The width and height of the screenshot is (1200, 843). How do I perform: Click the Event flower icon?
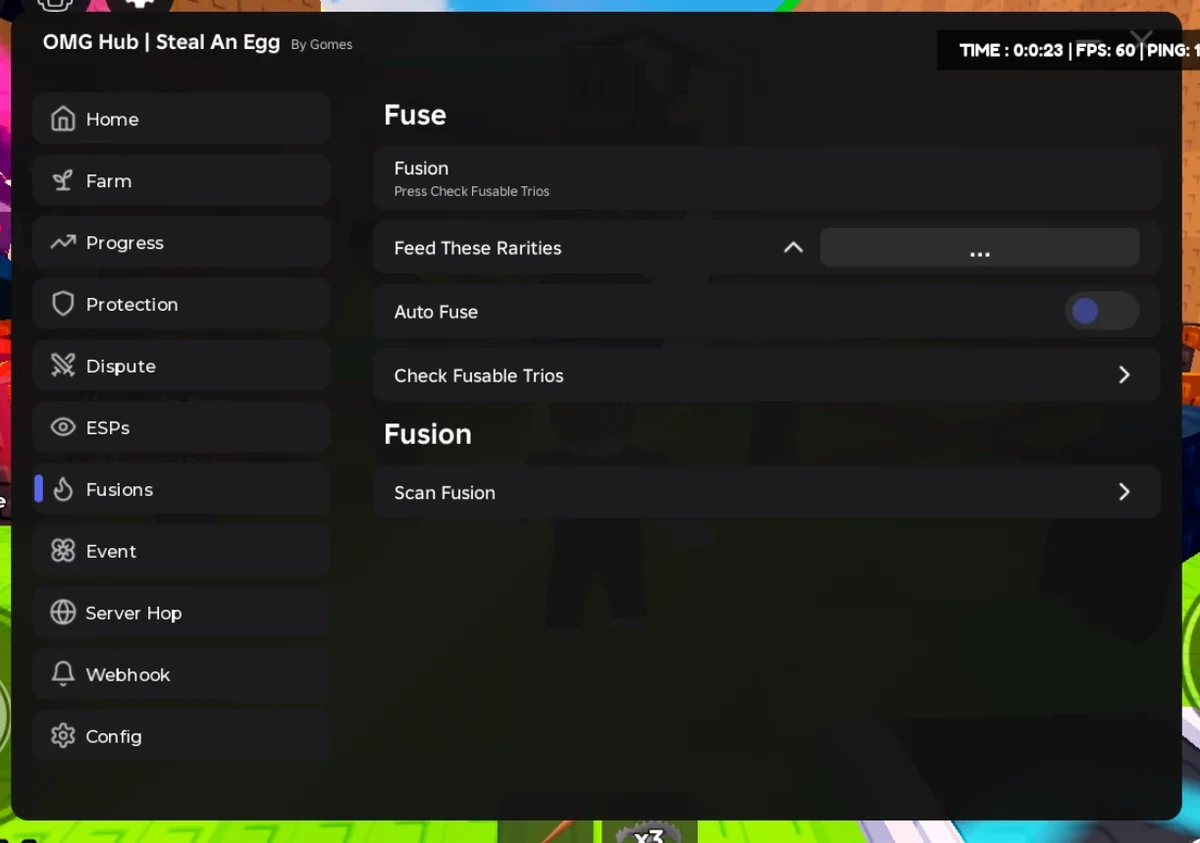[x=63, y=551]
